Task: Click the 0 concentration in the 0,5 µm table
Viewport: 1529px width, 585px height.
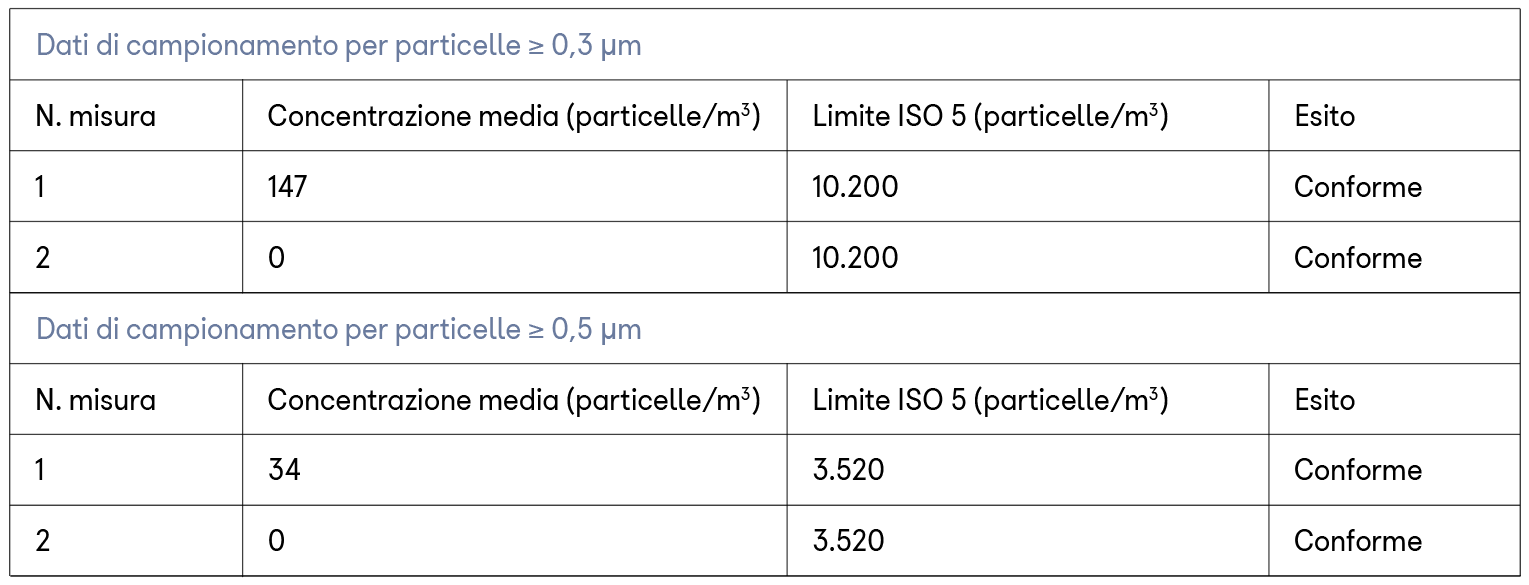Action: tap(276, 541)
